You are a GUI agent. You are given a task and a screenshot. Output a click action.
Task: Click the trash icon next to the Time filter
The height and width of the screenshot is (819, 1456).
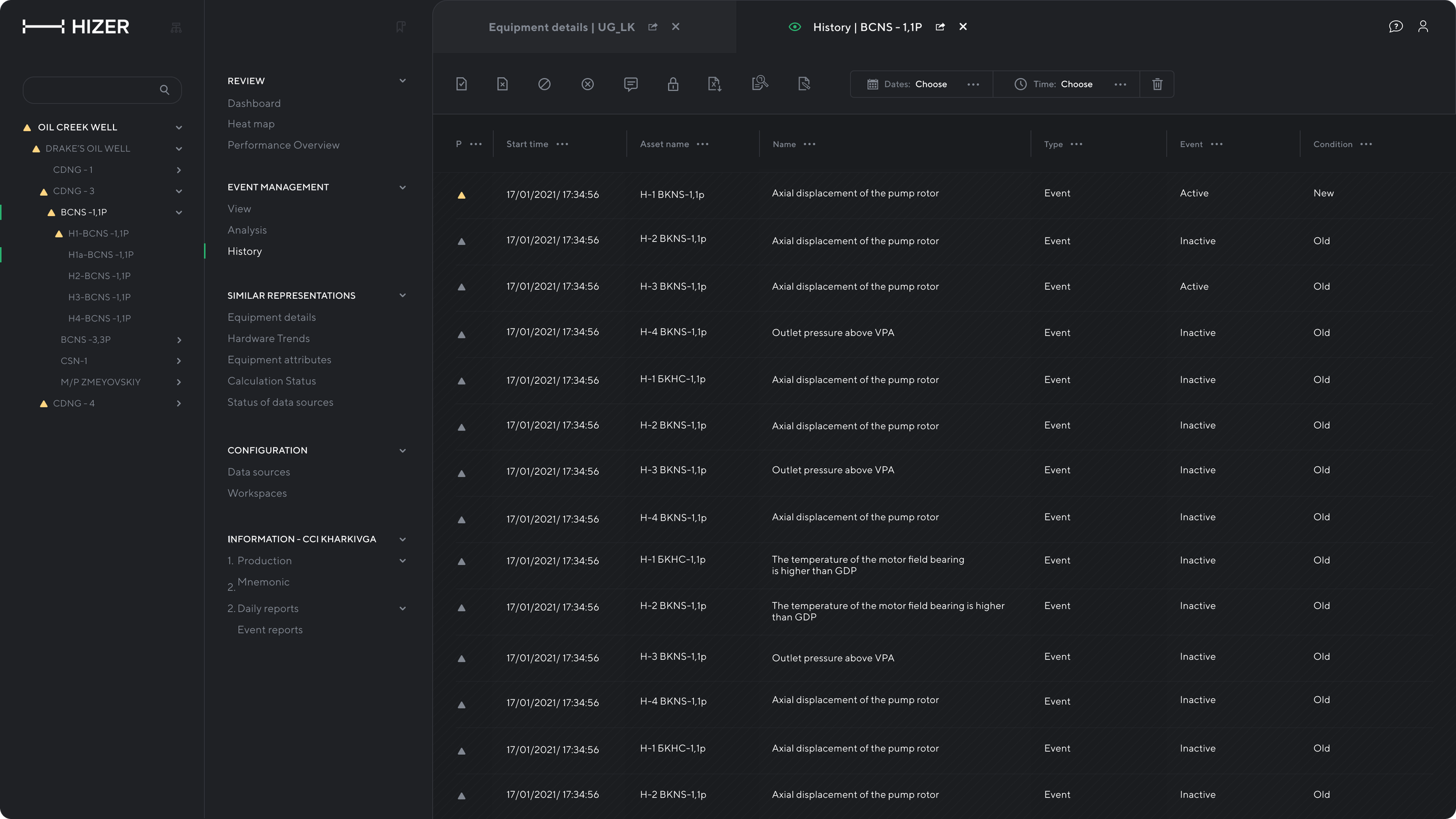tap(1157, 84)
